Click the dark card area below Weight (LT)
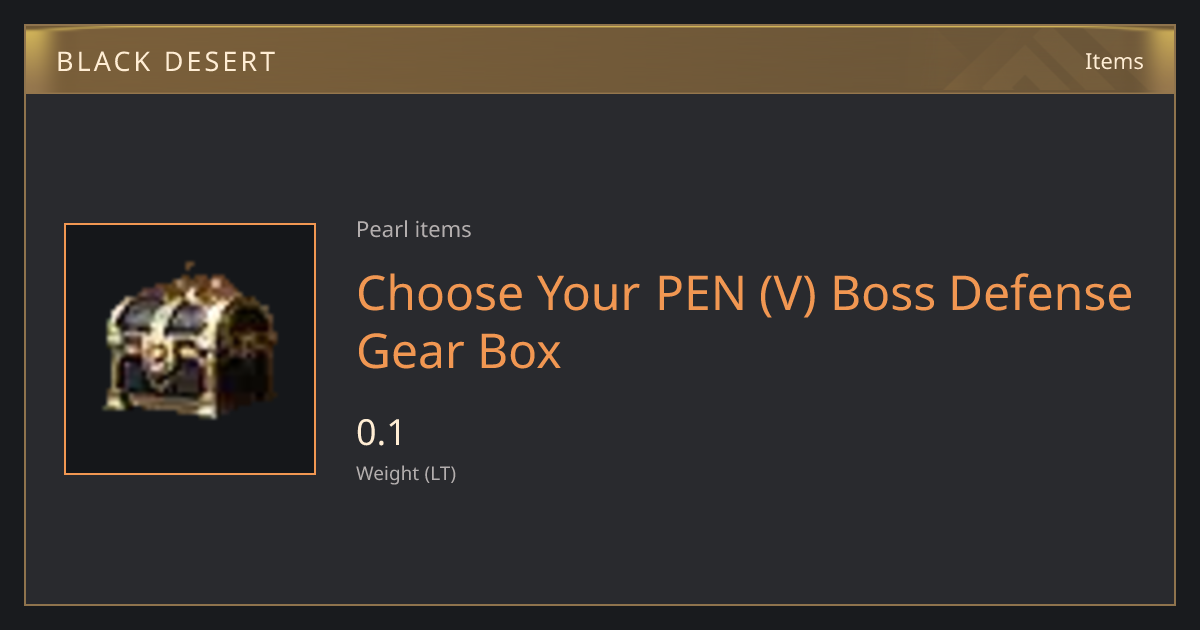 [600, 545]
